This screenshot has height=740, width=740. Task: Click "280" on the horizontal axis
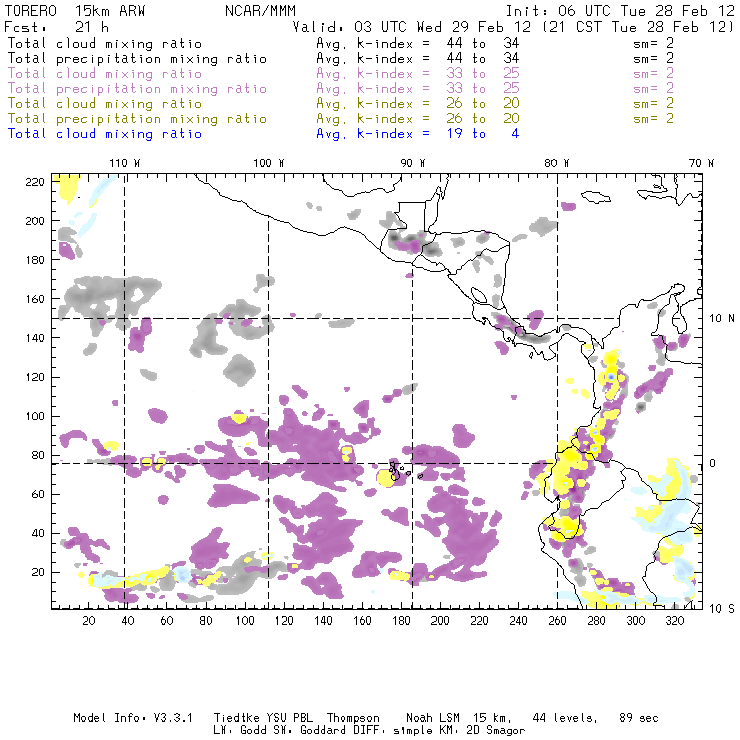coord(596,621)
